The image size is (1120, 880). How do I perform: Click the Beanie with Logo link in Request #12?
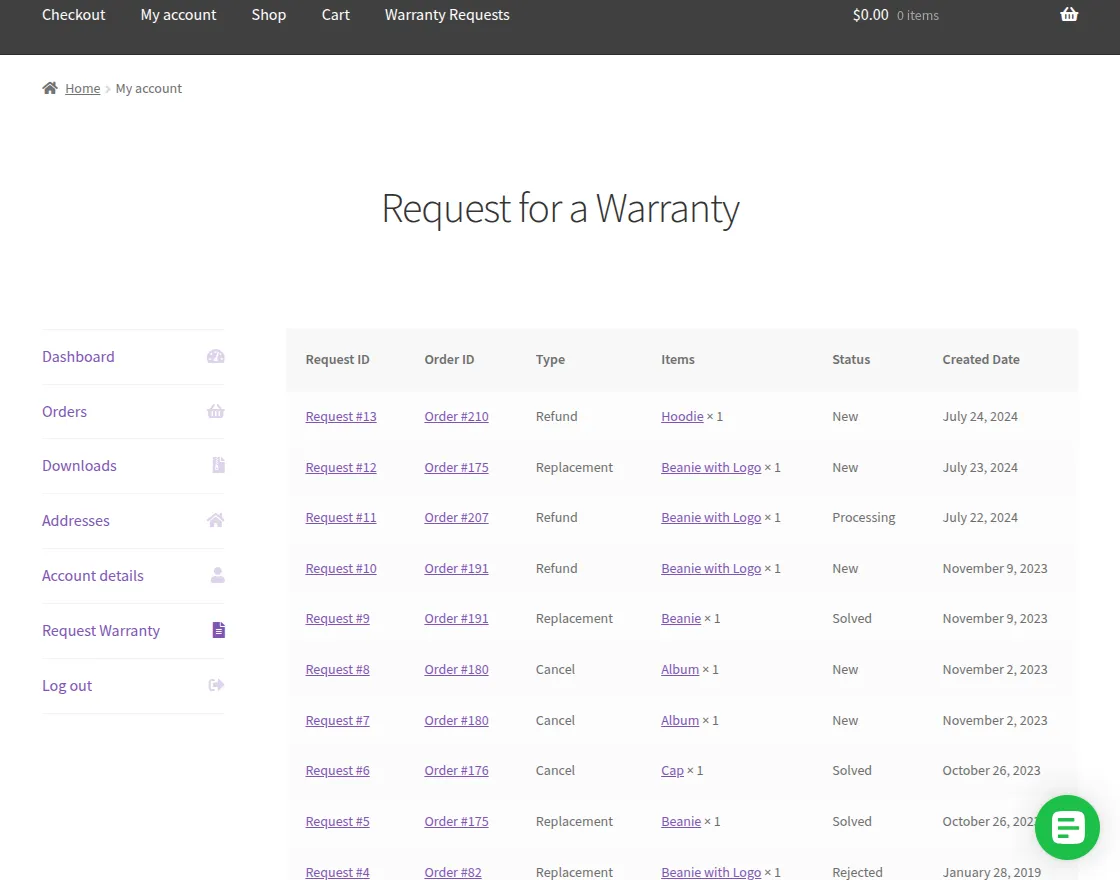[x=711, y=467]
